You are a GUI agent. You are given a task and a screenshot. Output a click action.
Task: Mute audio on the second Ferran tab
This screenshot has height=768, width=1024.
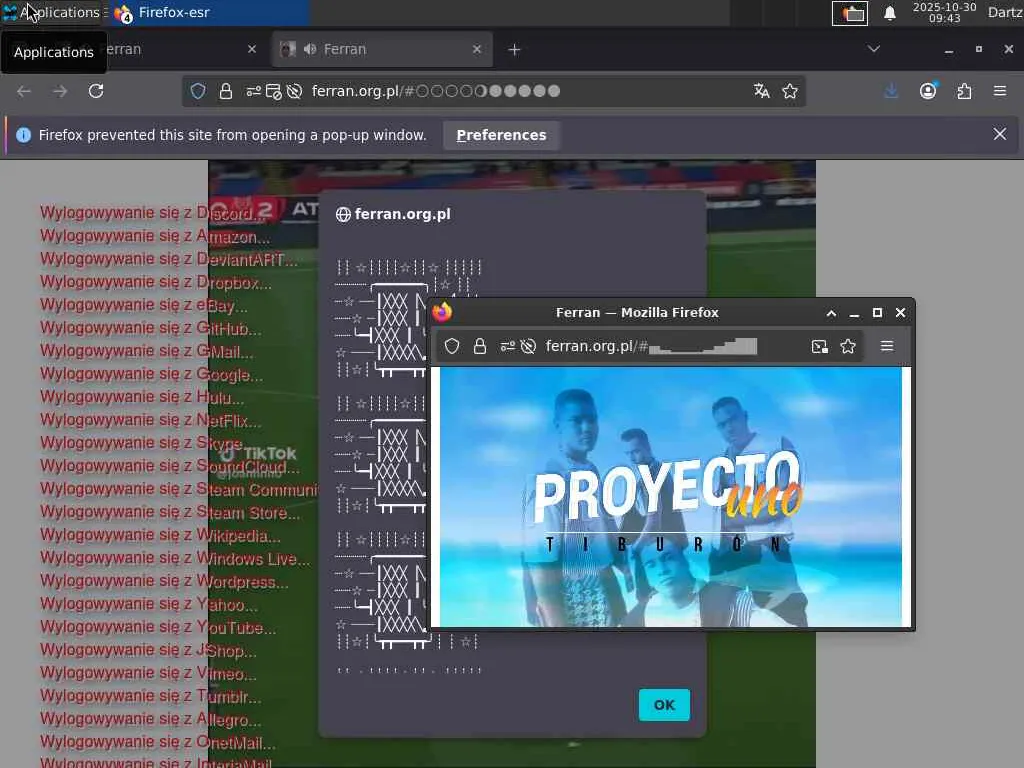tap(310, 49)
